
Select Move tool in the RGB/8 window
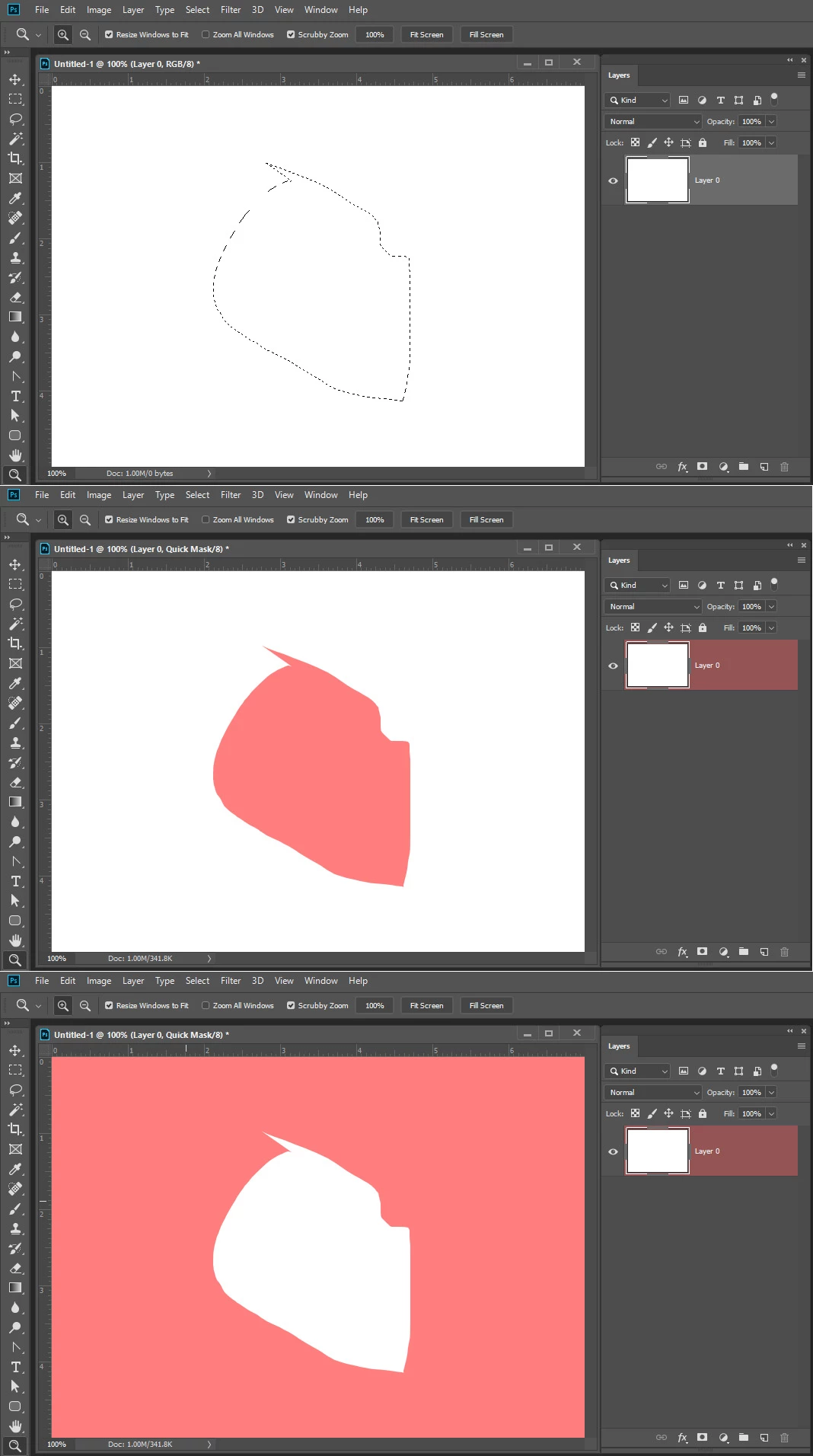(x=15, y=79)
